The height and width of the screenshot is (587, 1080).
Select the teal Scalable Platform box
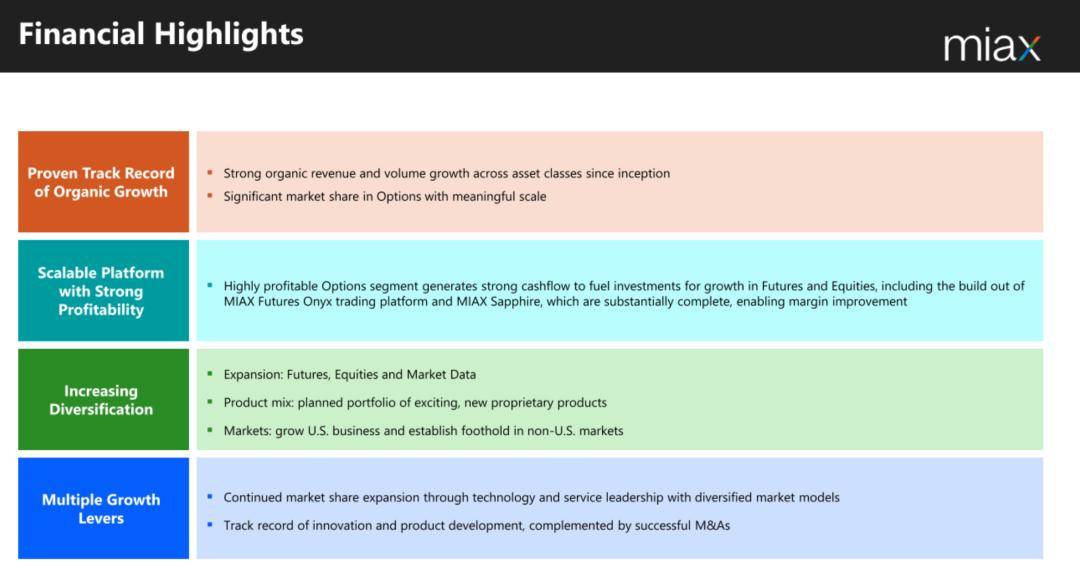click(x=103, y=291)
